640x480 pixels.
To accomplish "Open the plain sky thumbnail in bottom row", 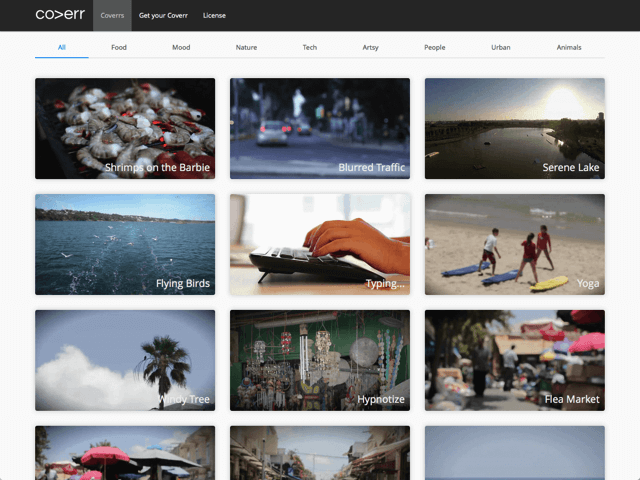I will [515, 453].
